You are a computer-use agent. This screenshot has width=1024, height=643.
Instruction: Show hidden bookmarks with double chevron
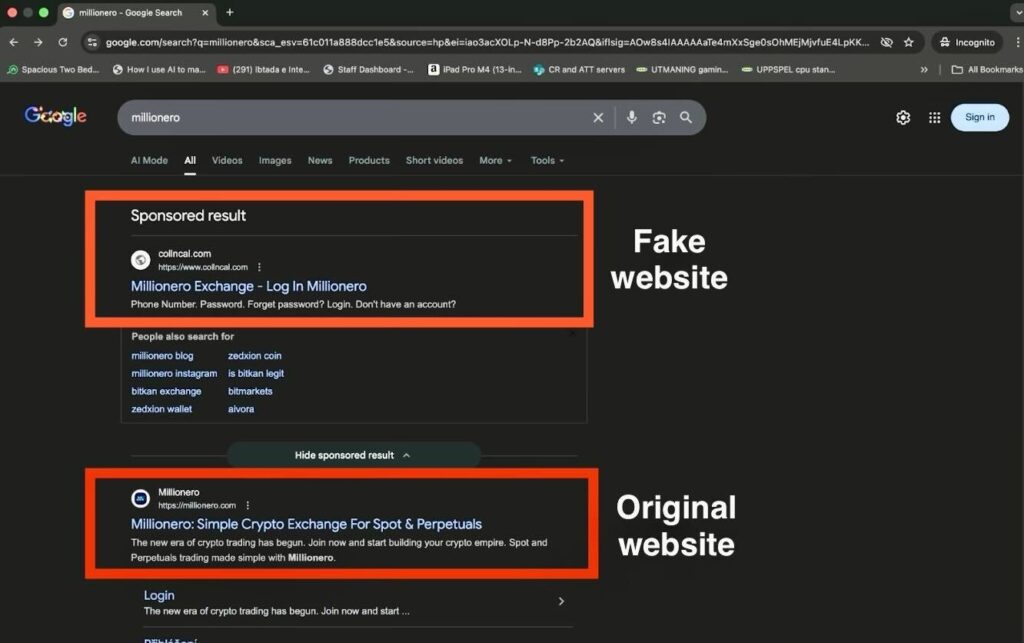point(923,70)
